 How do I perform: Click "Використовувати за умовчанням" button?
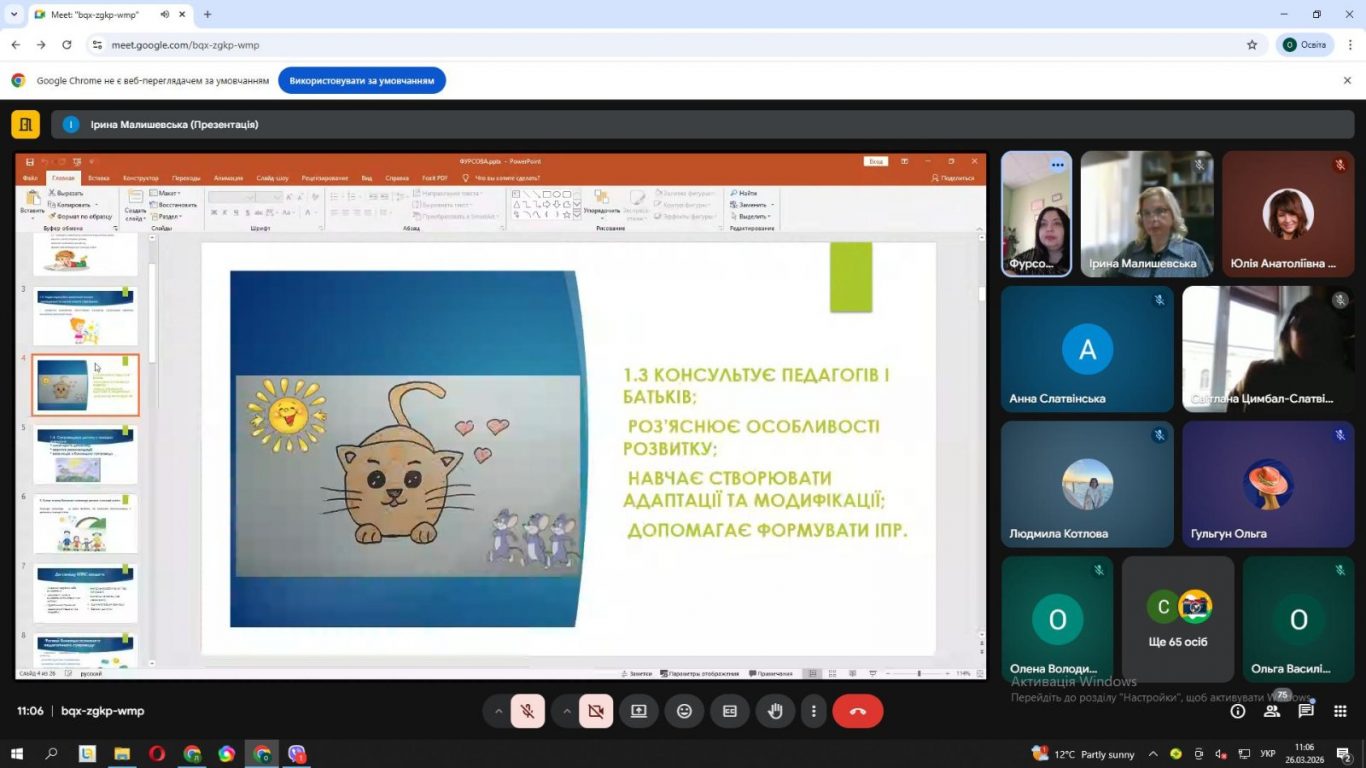[x=362, y=81]
